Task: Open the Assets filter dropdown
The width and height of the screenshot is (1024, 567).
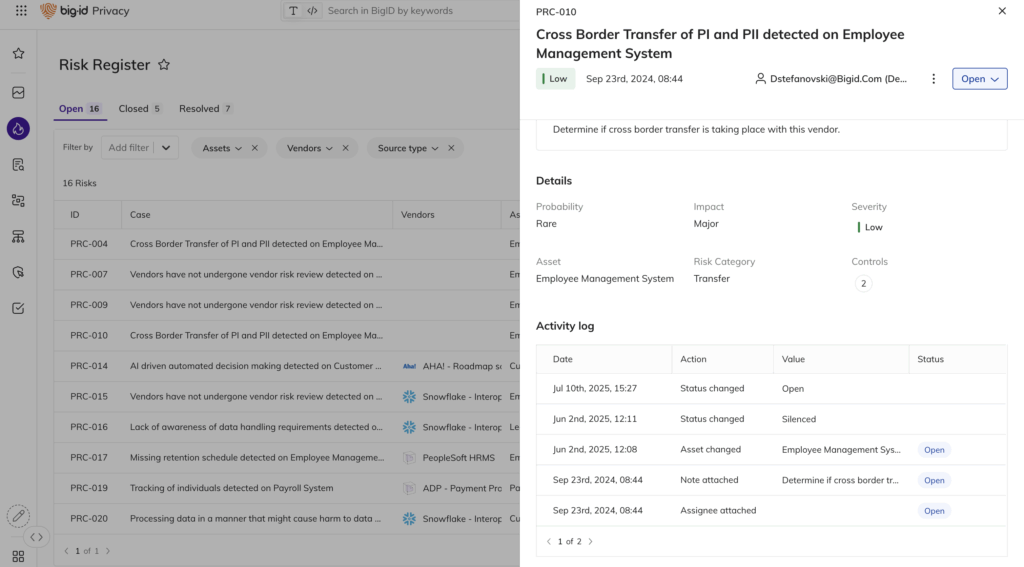Action: [x=222, y=148]
